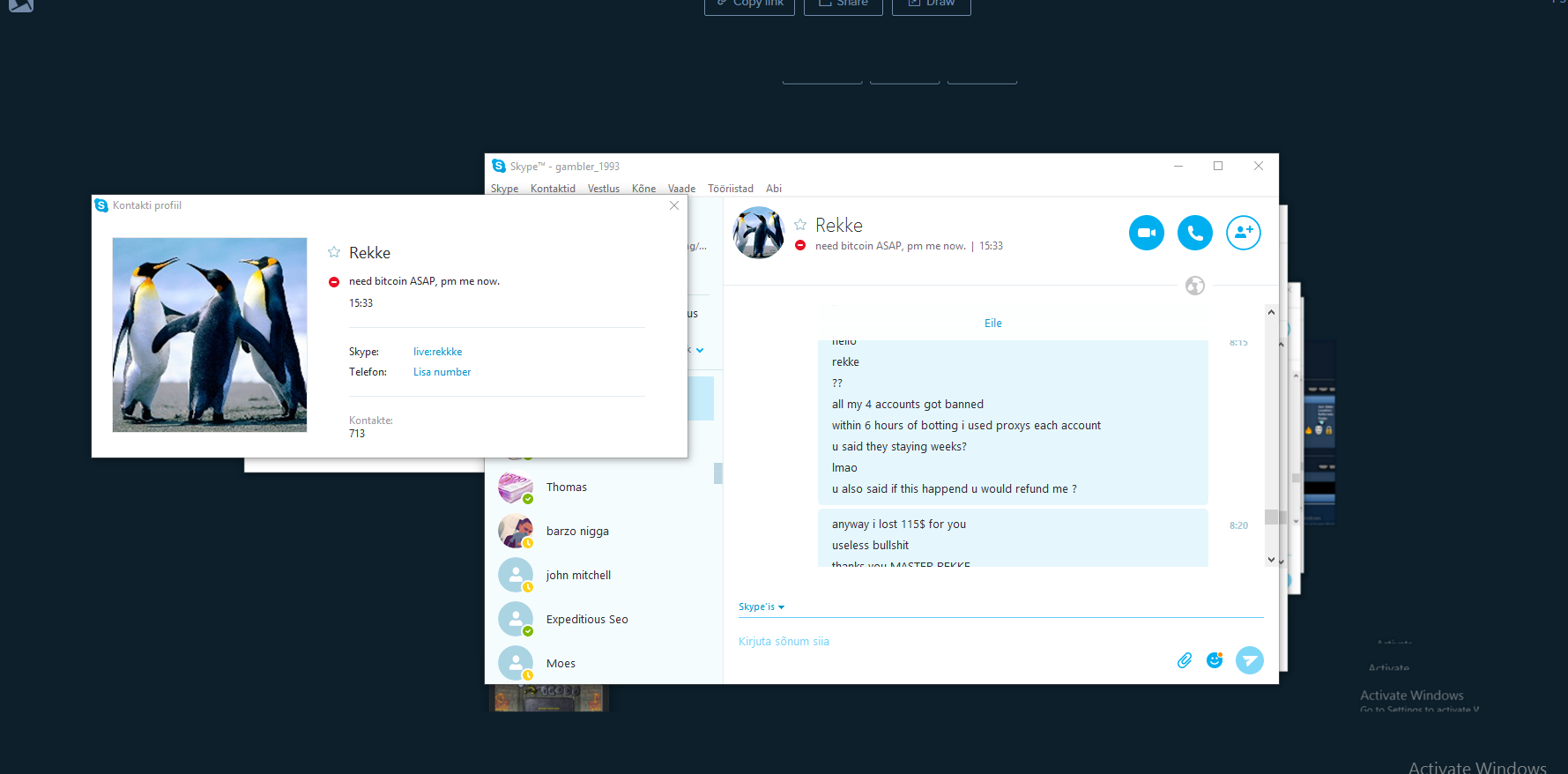Click the chat scrollbar down arrow
The width and height of the screenshot is (1568, 774).
tap(1271, 560)
